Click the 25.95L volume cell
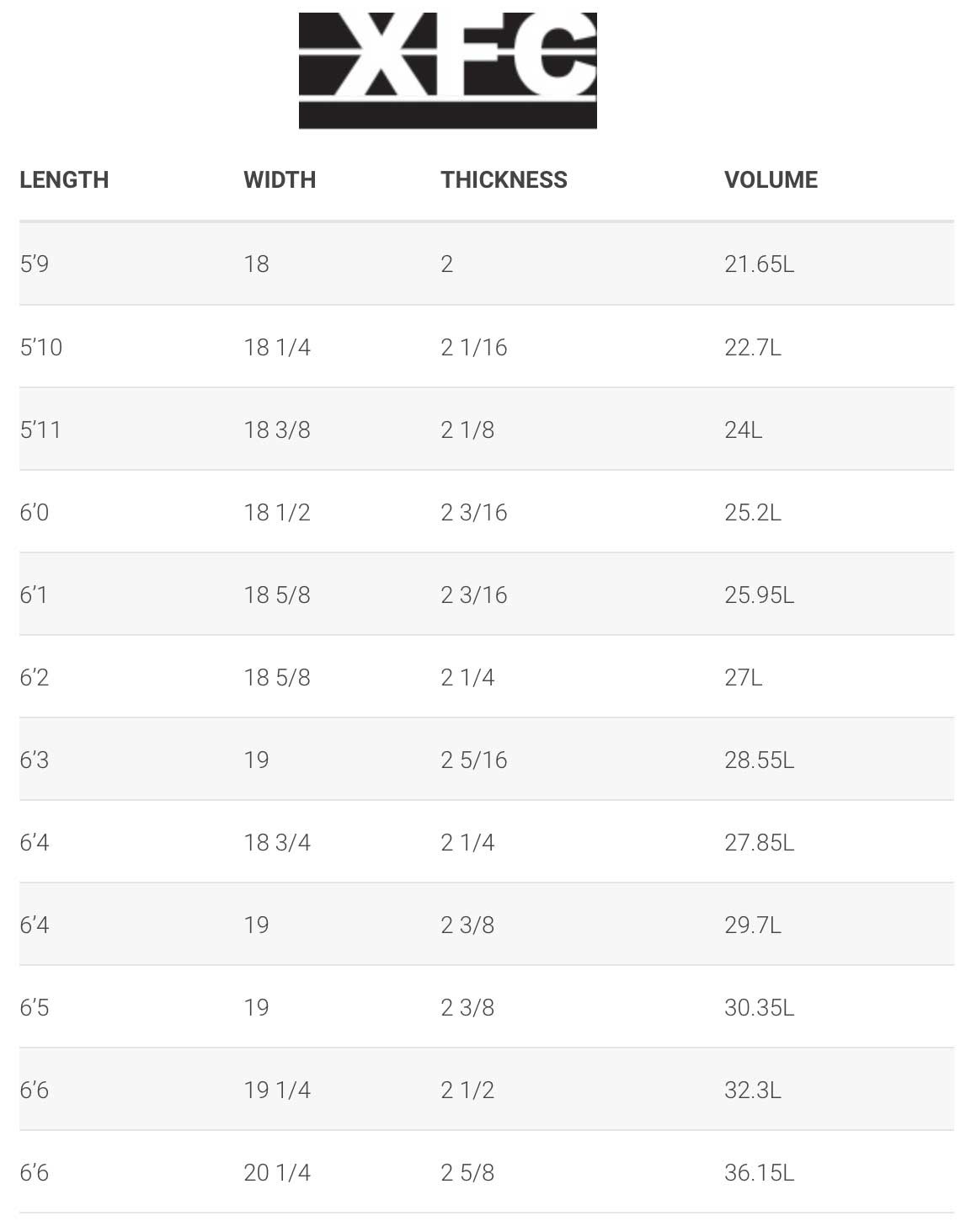The image size is (971, 1232). 760,595
